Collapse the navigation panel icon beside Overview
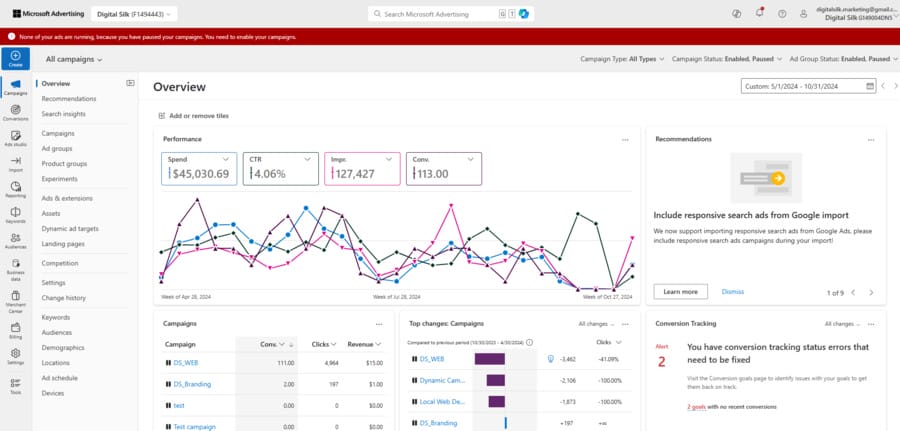 click(130, 83)
